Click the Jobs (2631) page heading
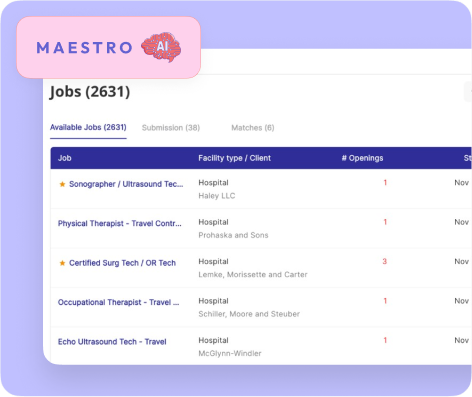Screen dimensions: 472x397 90,92
